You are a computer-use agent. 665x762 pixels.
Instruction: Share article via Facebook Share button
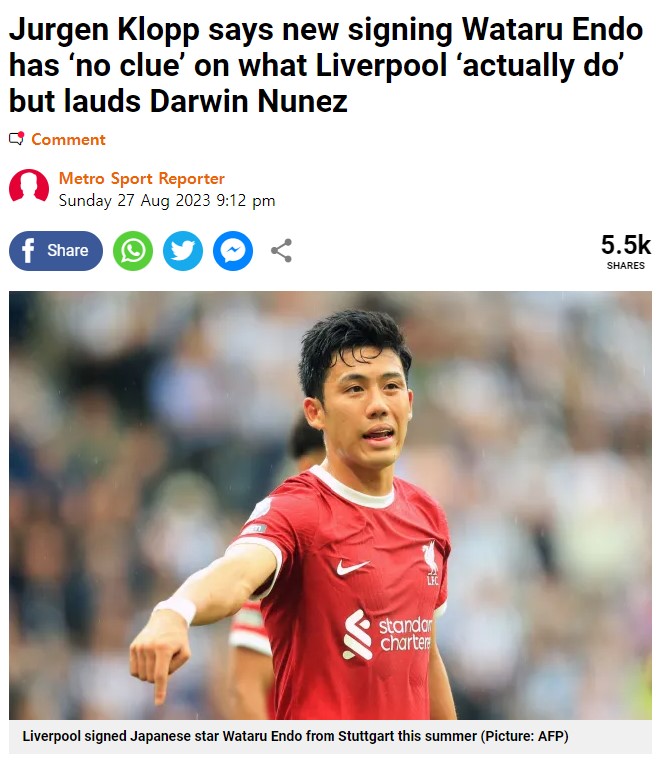pos(56,251)
